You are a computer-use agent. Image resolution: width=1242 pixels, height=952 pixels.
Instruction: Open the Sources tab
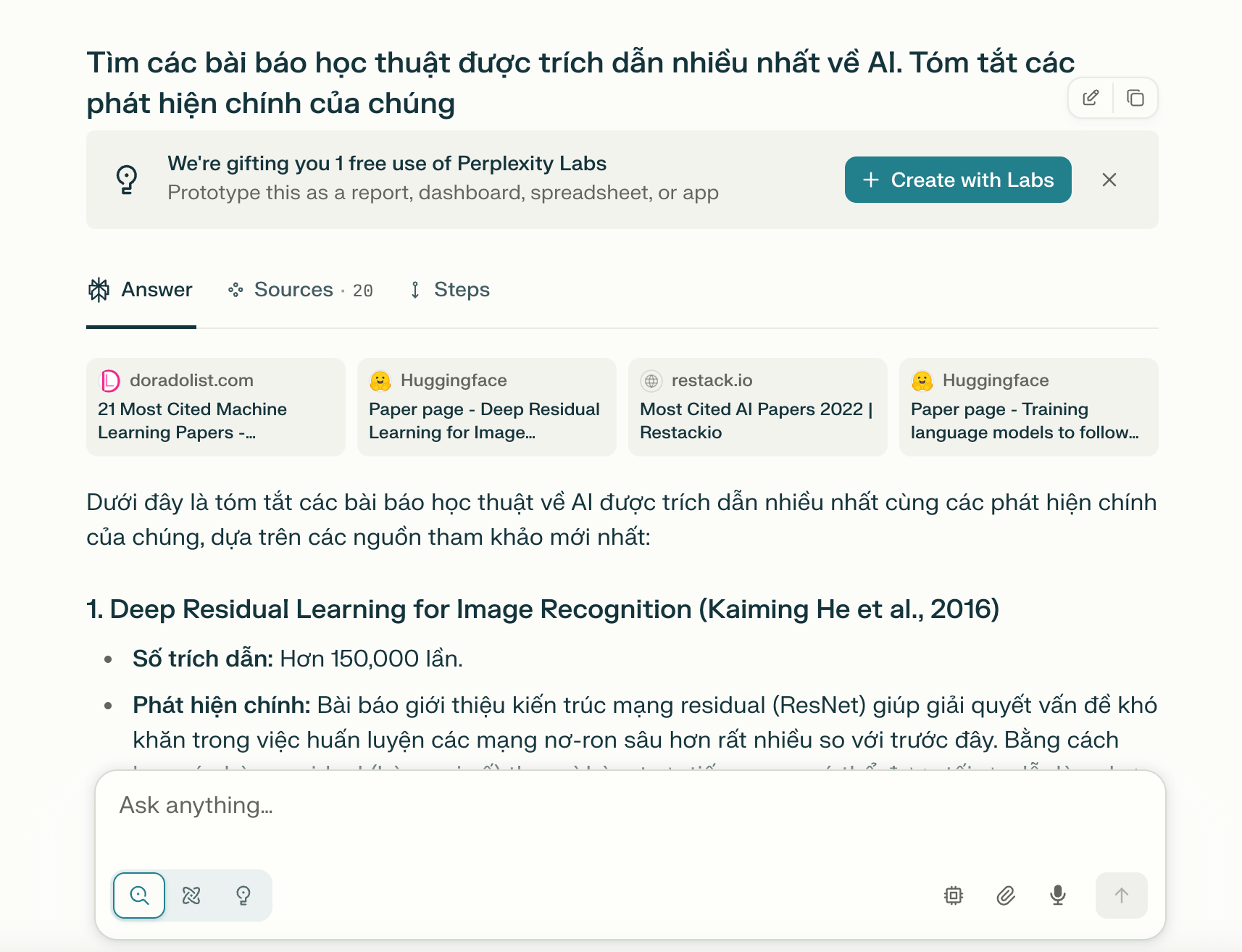pos(300,290)
